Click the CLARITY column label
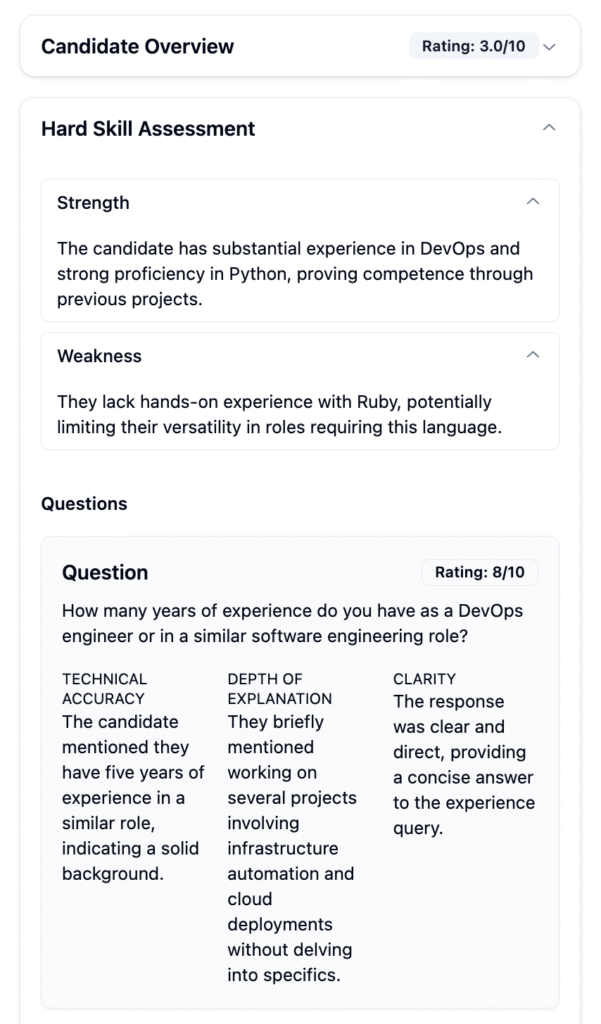The height and width of the screenshot is (1024, 601). pos(425,679)
